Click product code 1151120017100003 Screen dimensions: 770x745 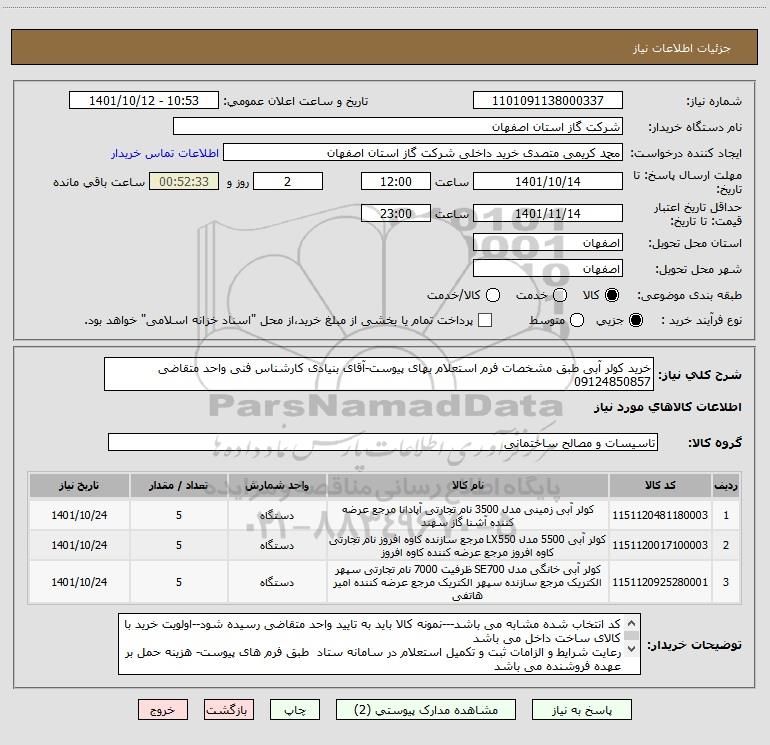(x=660, y=545)
